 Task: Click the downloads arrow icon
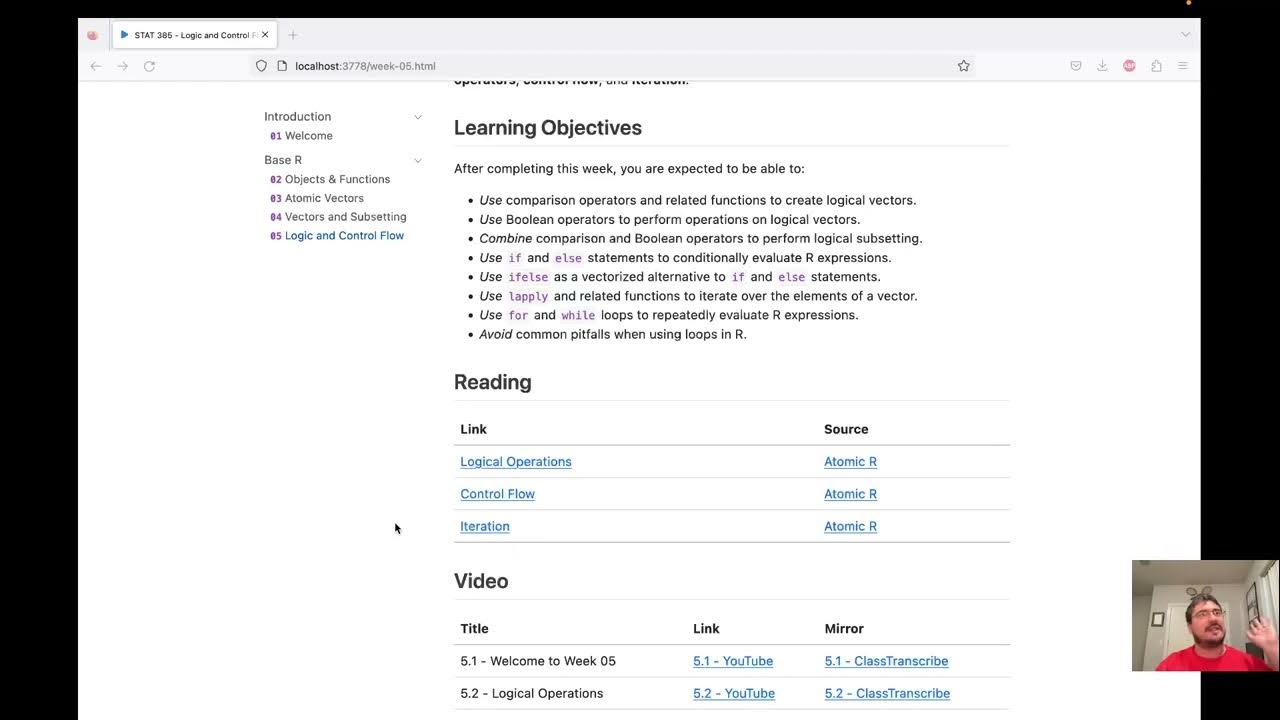click(1102, 66)
